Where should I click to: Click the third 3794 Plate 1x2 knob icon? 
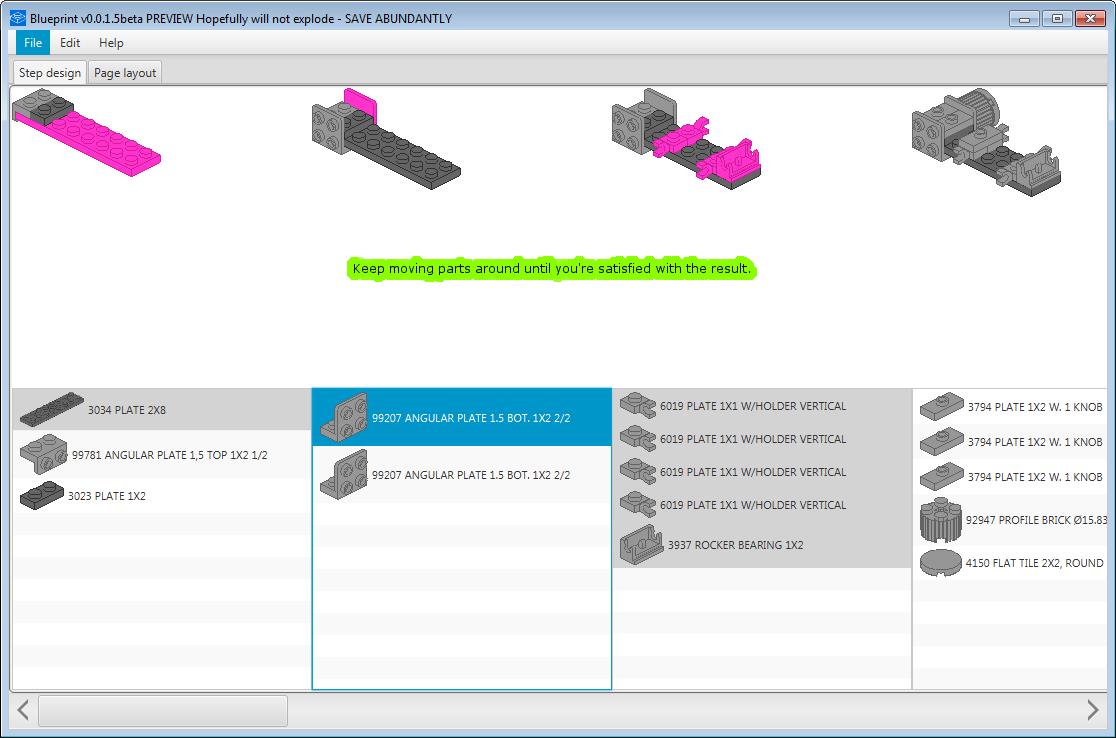pyautogui.click(x=942, y=476)
